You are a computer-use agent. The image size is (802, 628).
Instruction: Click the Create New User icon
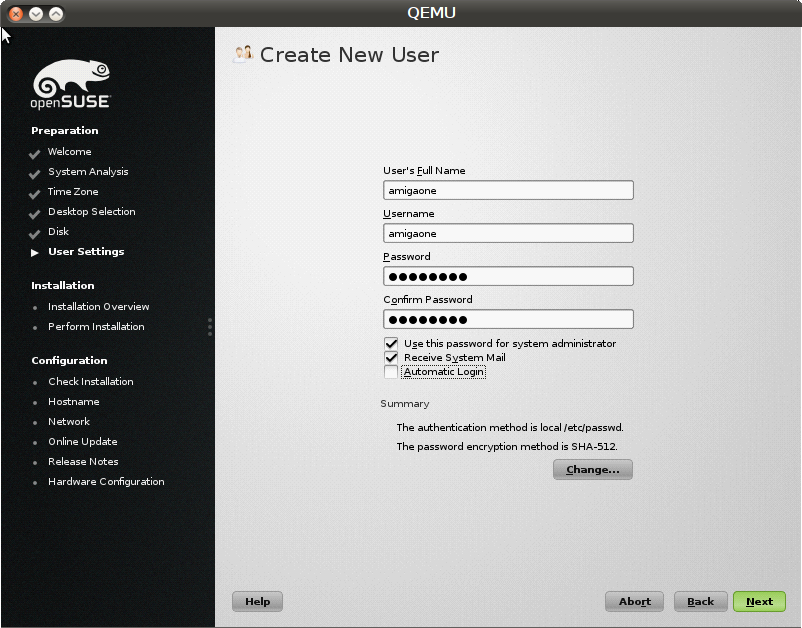click(x=242, y=54)
